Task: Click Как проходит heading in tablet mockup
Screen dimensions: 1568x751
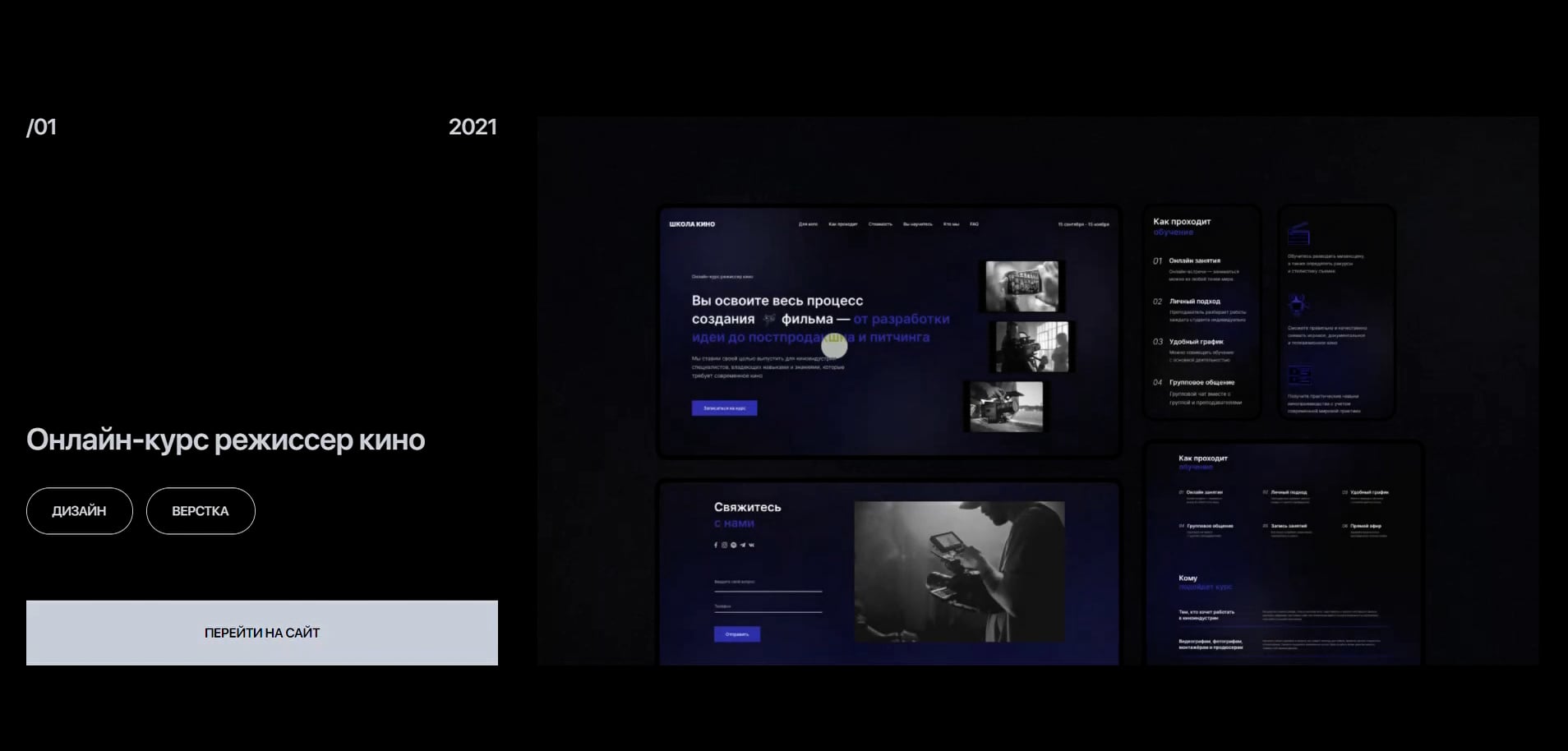Action: point(1203,458)
